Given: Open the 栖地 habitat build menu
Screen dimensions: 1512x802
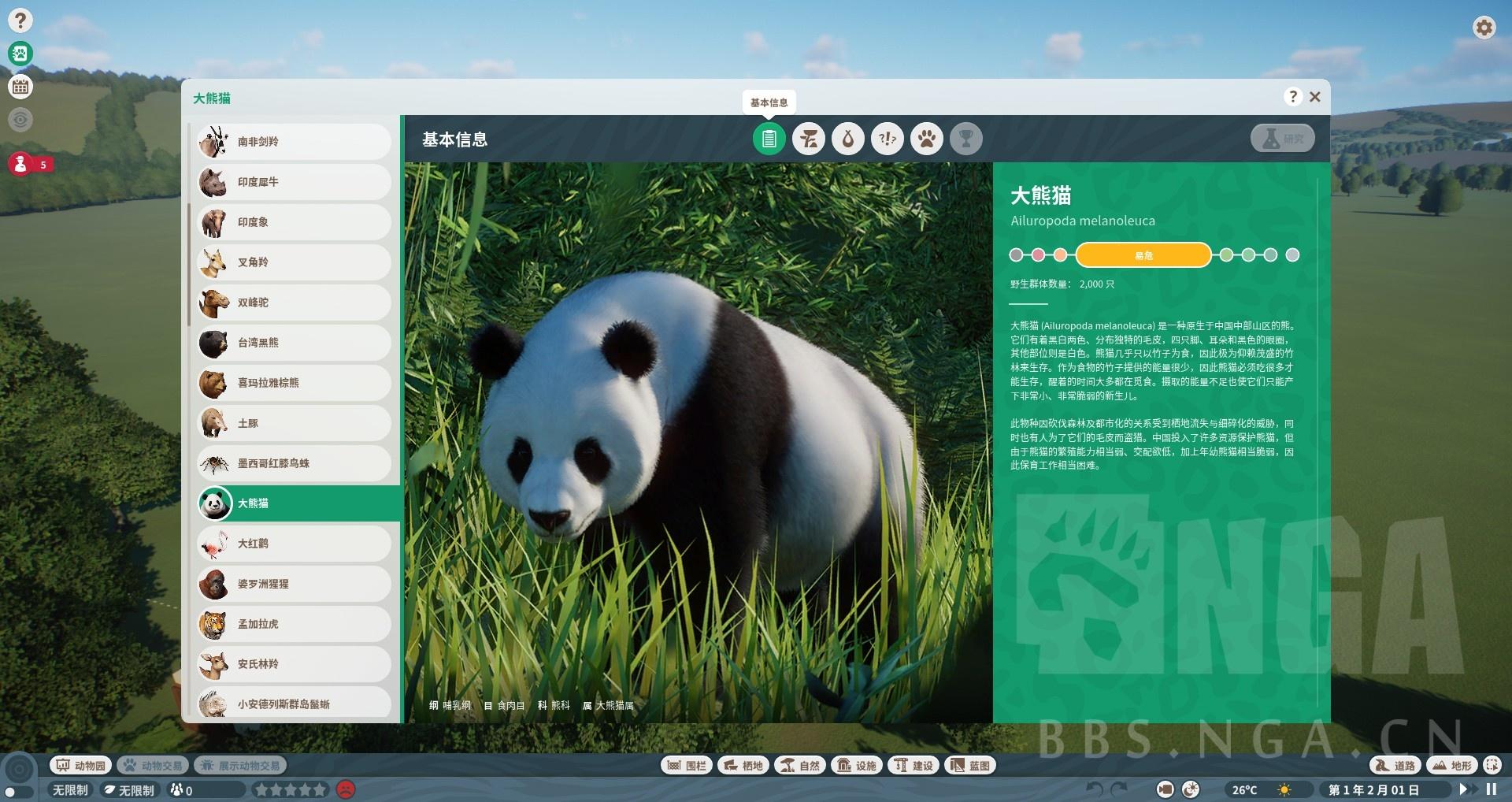Looking at the screenshot, I should pyautogui.click(x=743, y=765).
